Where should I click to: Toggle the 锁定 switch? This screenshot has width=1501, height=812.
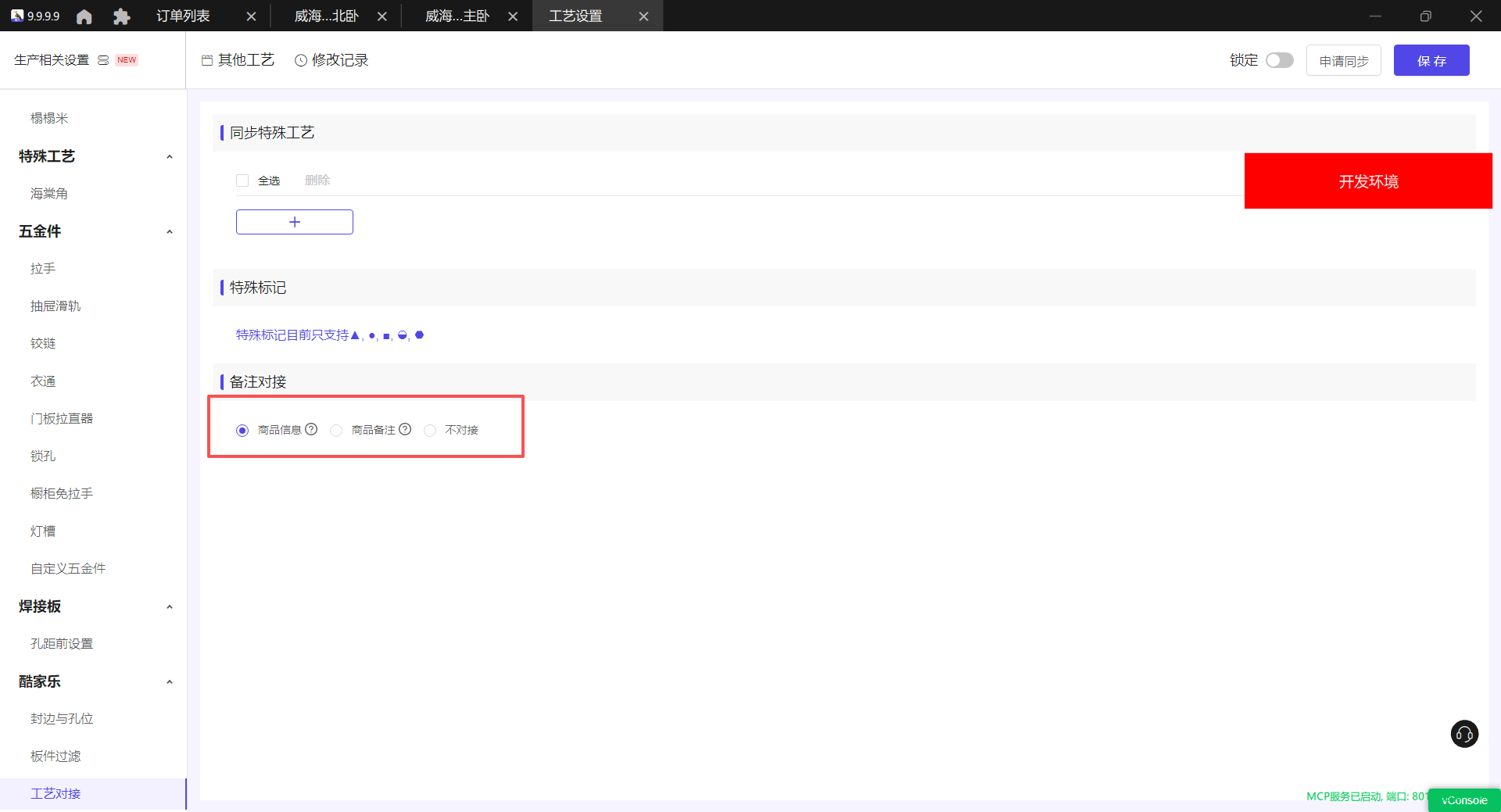1280,60
